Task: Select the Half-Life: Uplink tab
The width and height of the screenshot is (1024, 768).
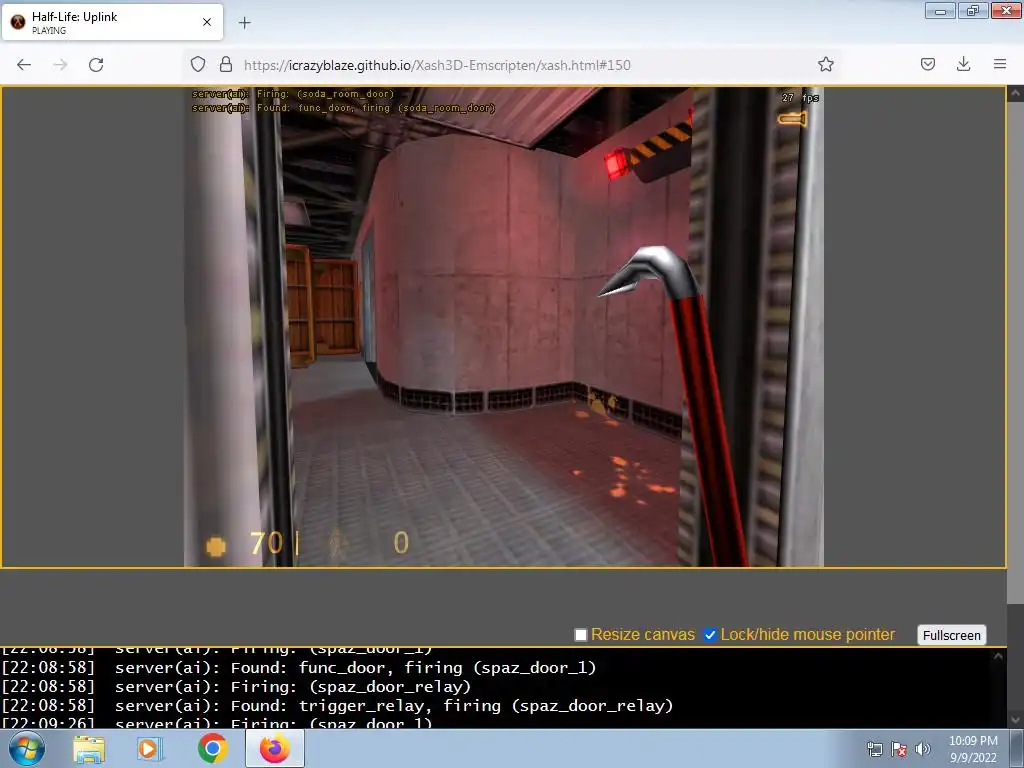Action: tap(112, 22)
